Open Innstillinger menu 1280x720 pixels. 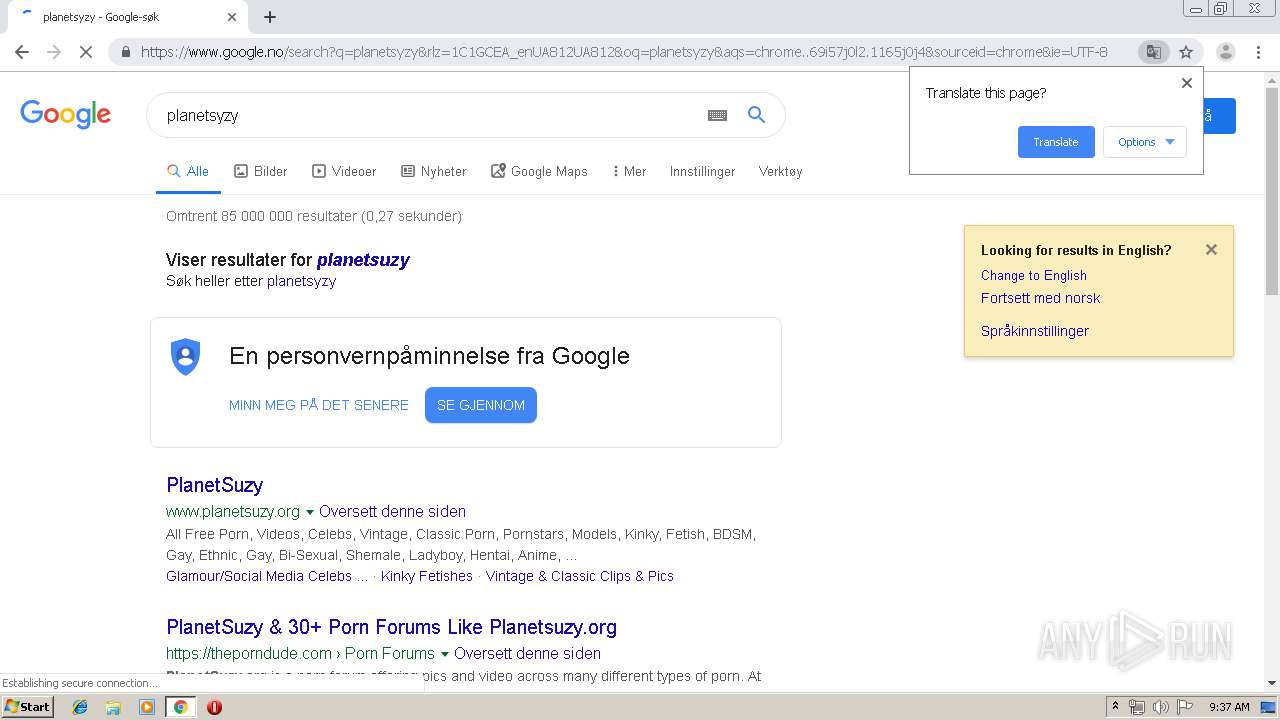tap(702, 171)
